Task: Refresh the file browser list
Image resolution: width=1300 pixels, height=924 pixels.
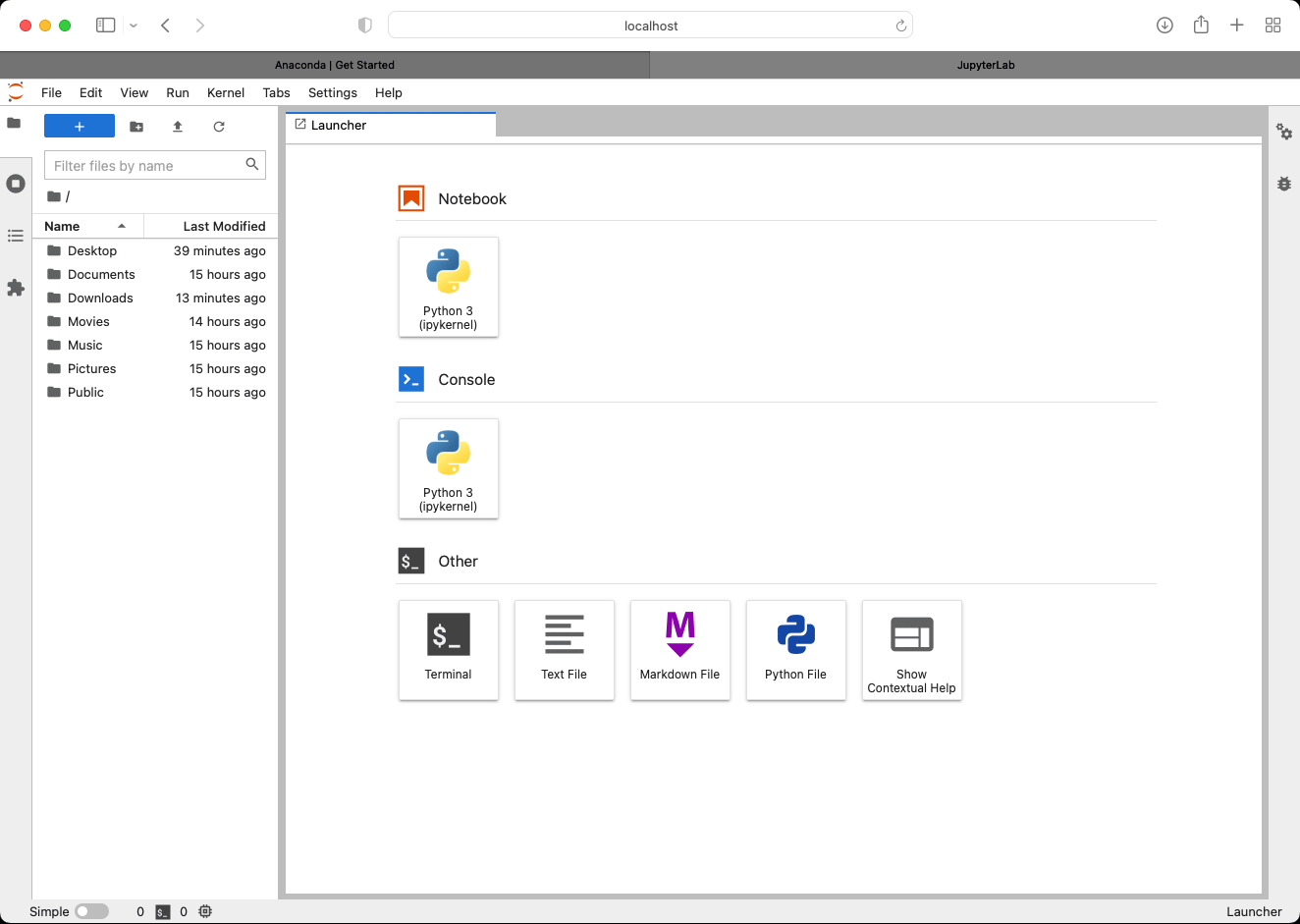Action: coord(219,127)
